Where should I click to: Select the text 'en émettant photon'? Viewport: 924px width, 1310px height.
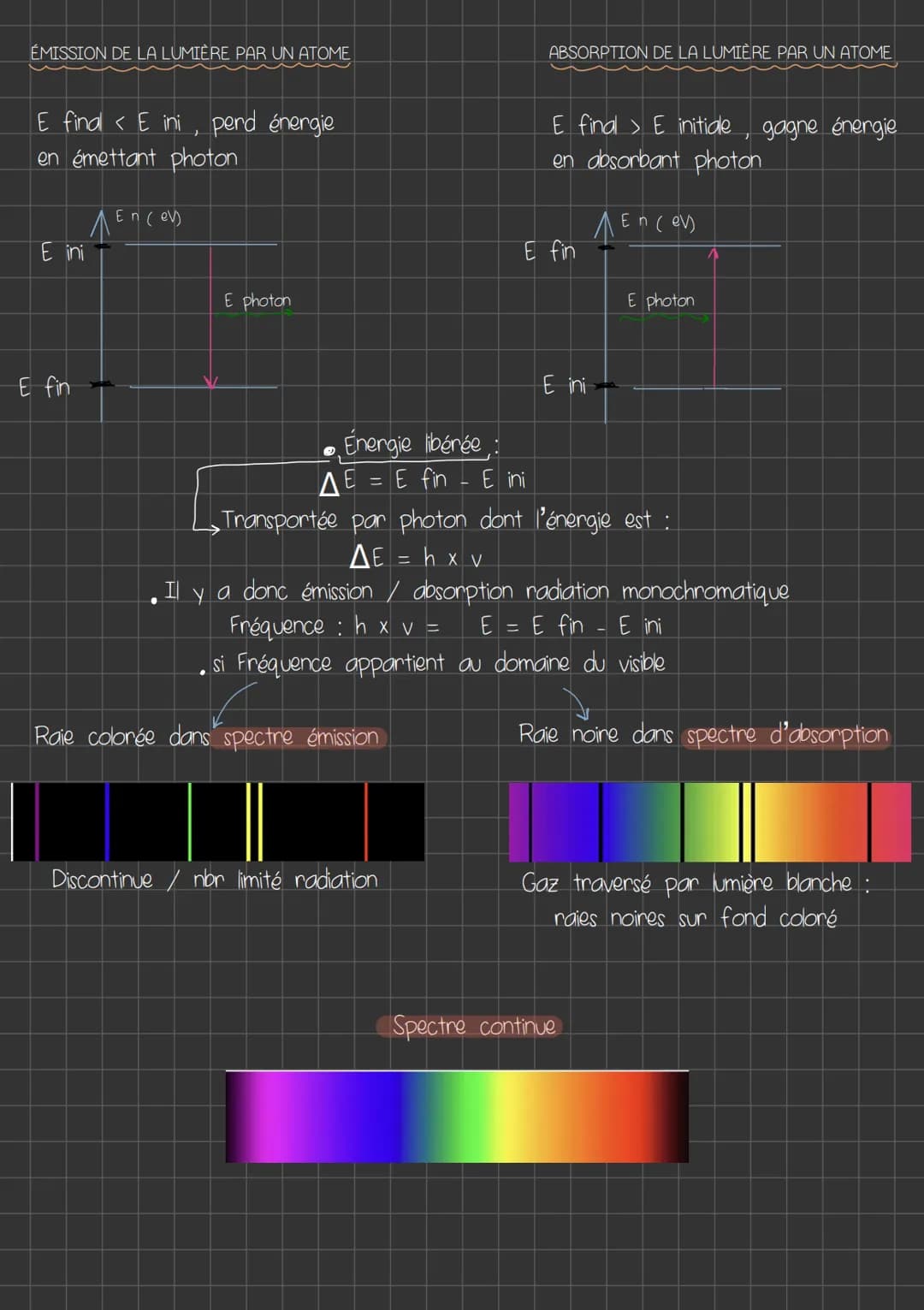pyautogui.click(x=137, y=158)
